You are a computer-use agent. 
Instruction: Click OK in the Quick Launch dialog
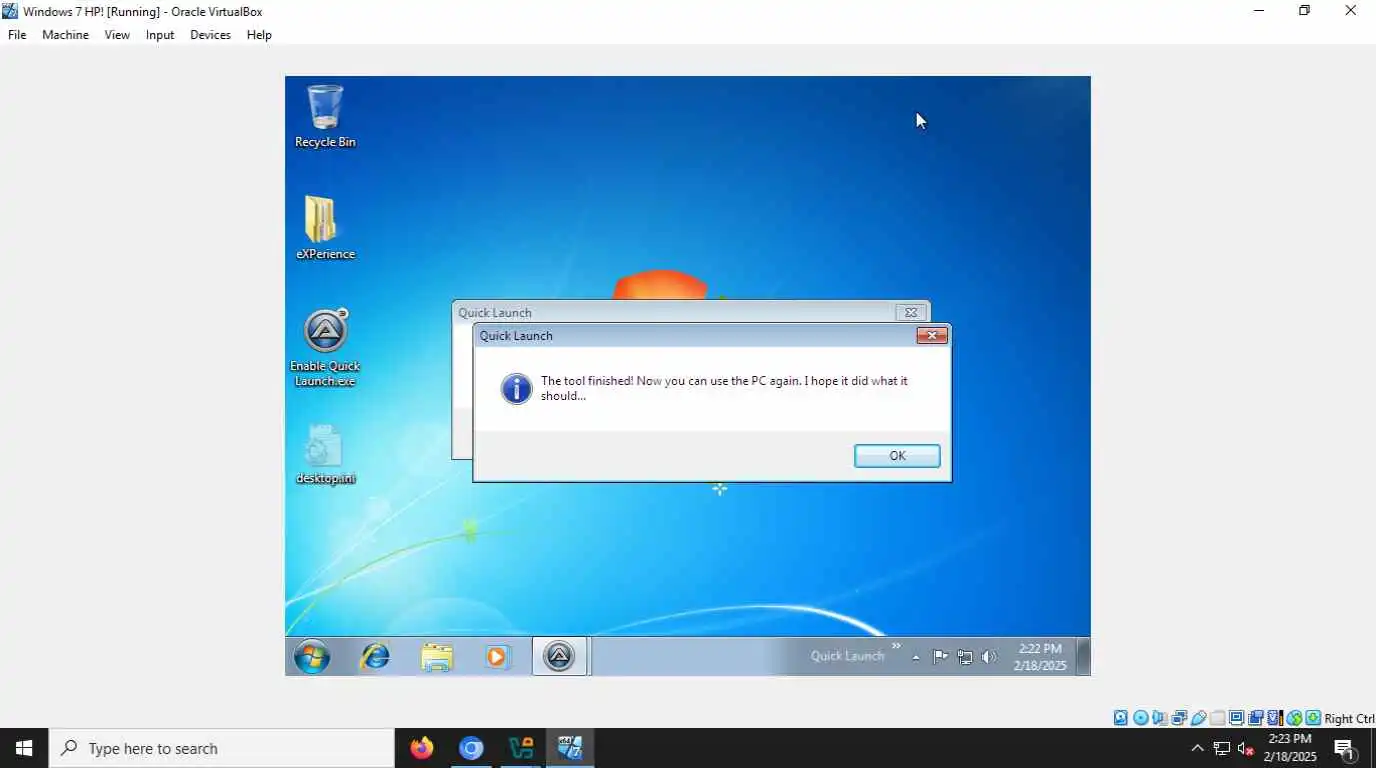(x=897, y=456)
